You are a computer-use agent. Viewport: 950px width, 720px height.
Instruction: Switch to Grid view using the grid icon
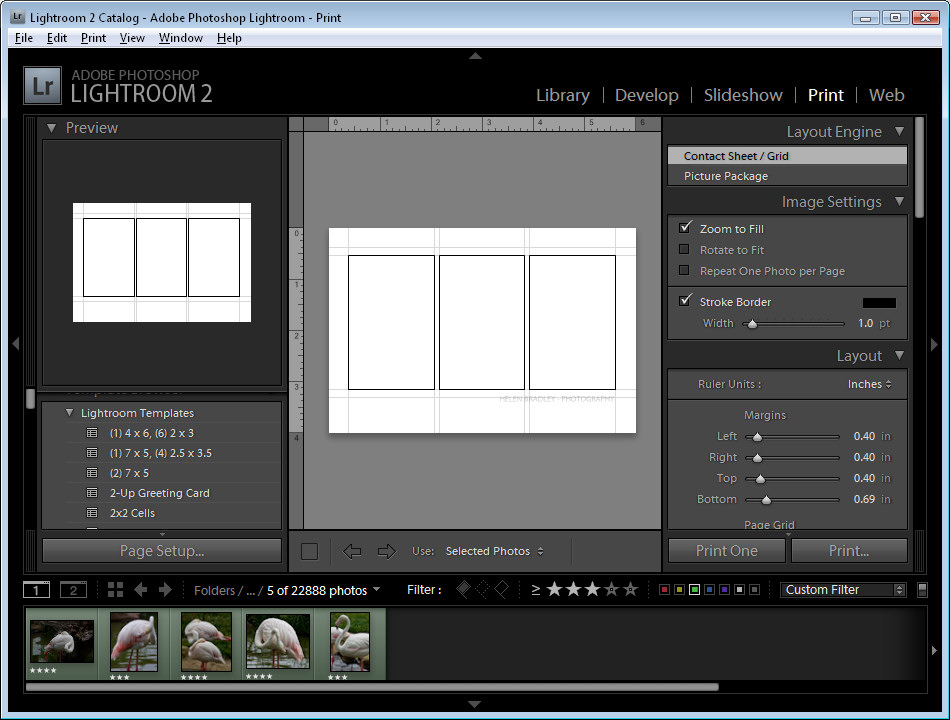(115, 590)
